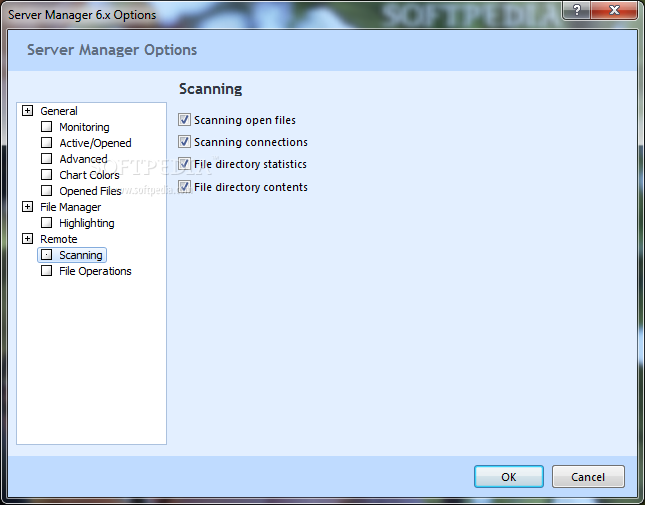Image resolution: width=645 pixels, height=505 pixels.
Task: Dismiss dialog with the Cancel button
Action: point(588,477)
